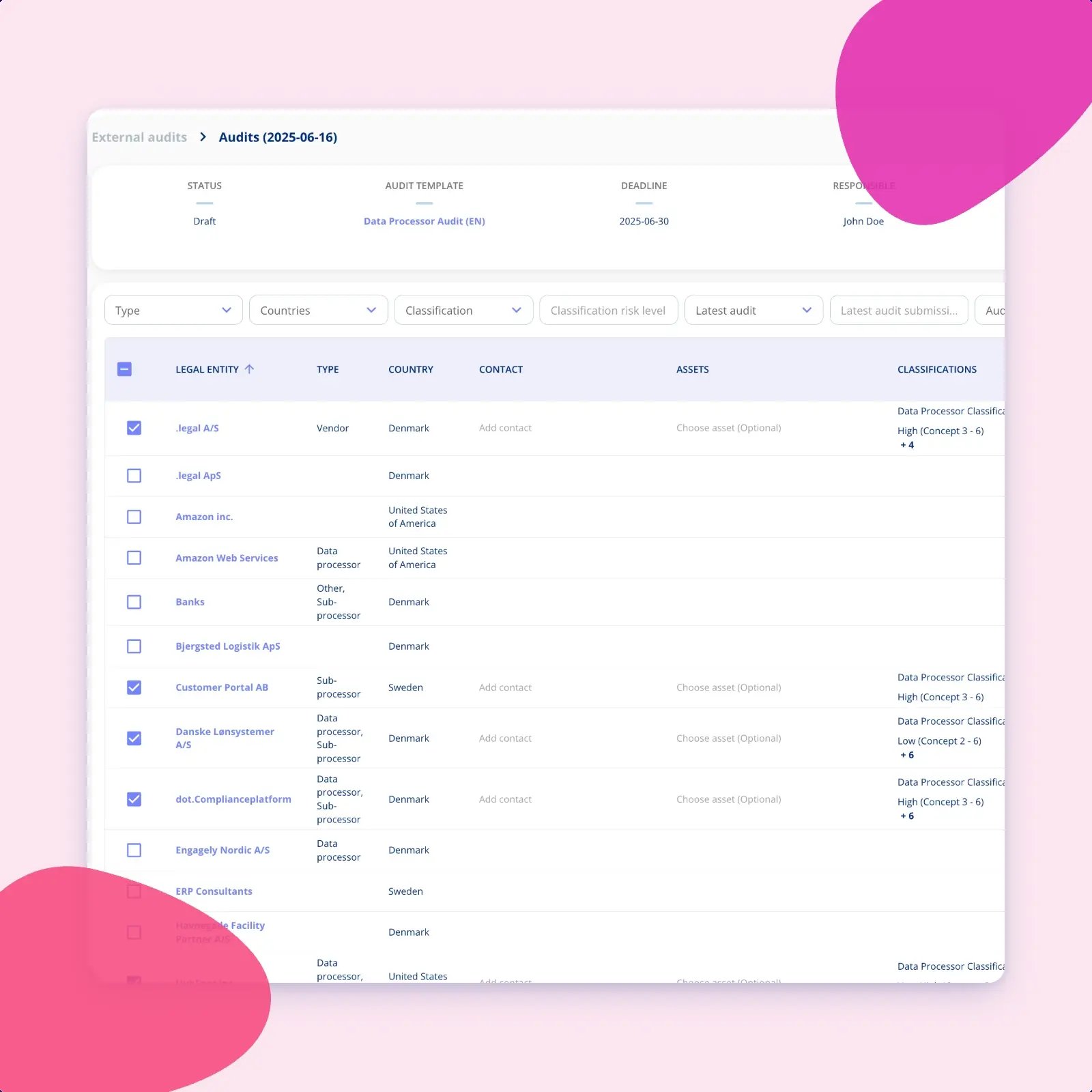The width and height of the screenshot is (1092, 1092).
Task: Expand the +4 classifications for .legal A/S
Action: [907, 445]
